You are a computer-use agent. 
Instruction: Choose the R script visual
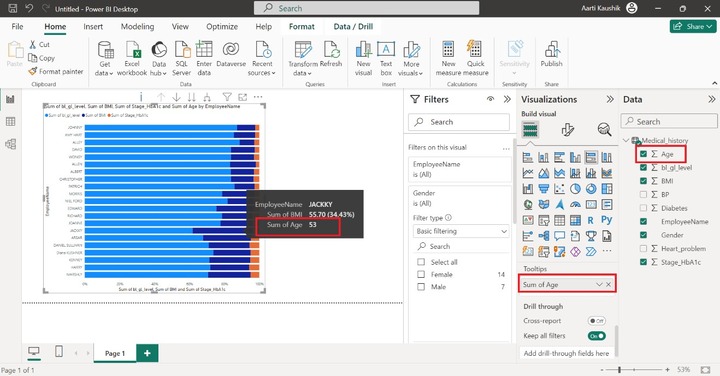pyautogui.click(x=591, y=220)
